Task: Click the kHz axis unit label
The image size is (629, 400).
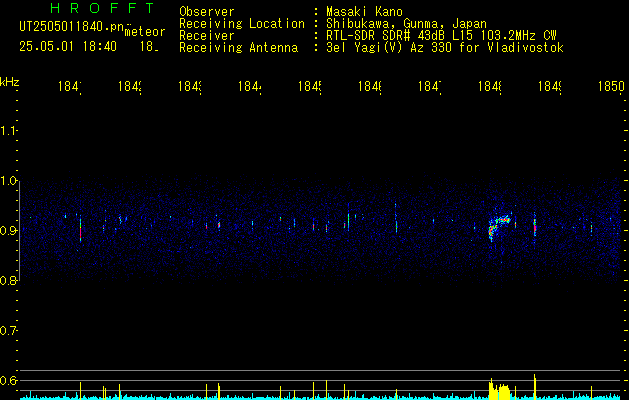Action: click(x=10, y=82)
